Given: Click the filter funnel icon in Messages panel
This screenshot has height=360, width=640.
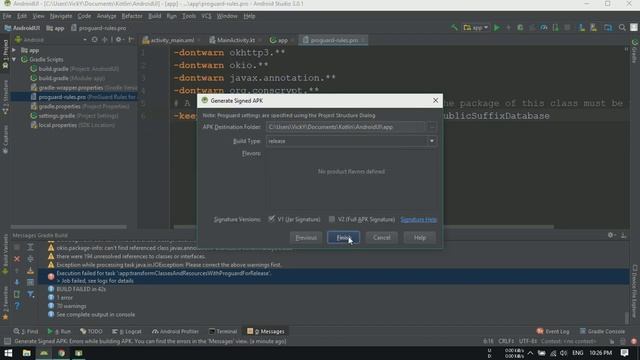Looking at the screenshot, I should 31,294.
